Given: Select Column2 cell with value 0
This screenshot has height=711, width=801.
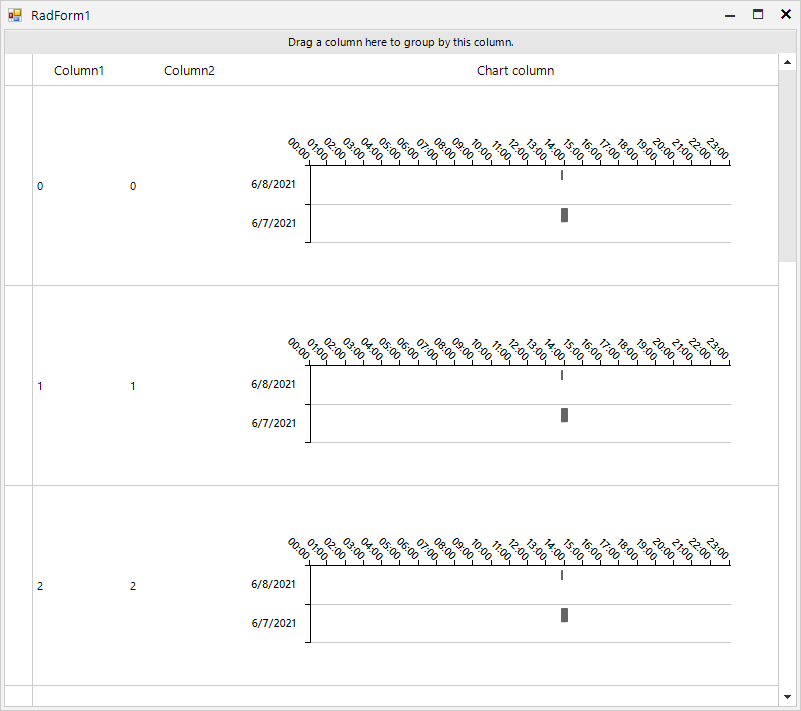Looking at the screenshot, I should pyautogui.click(x=189, y=186).
